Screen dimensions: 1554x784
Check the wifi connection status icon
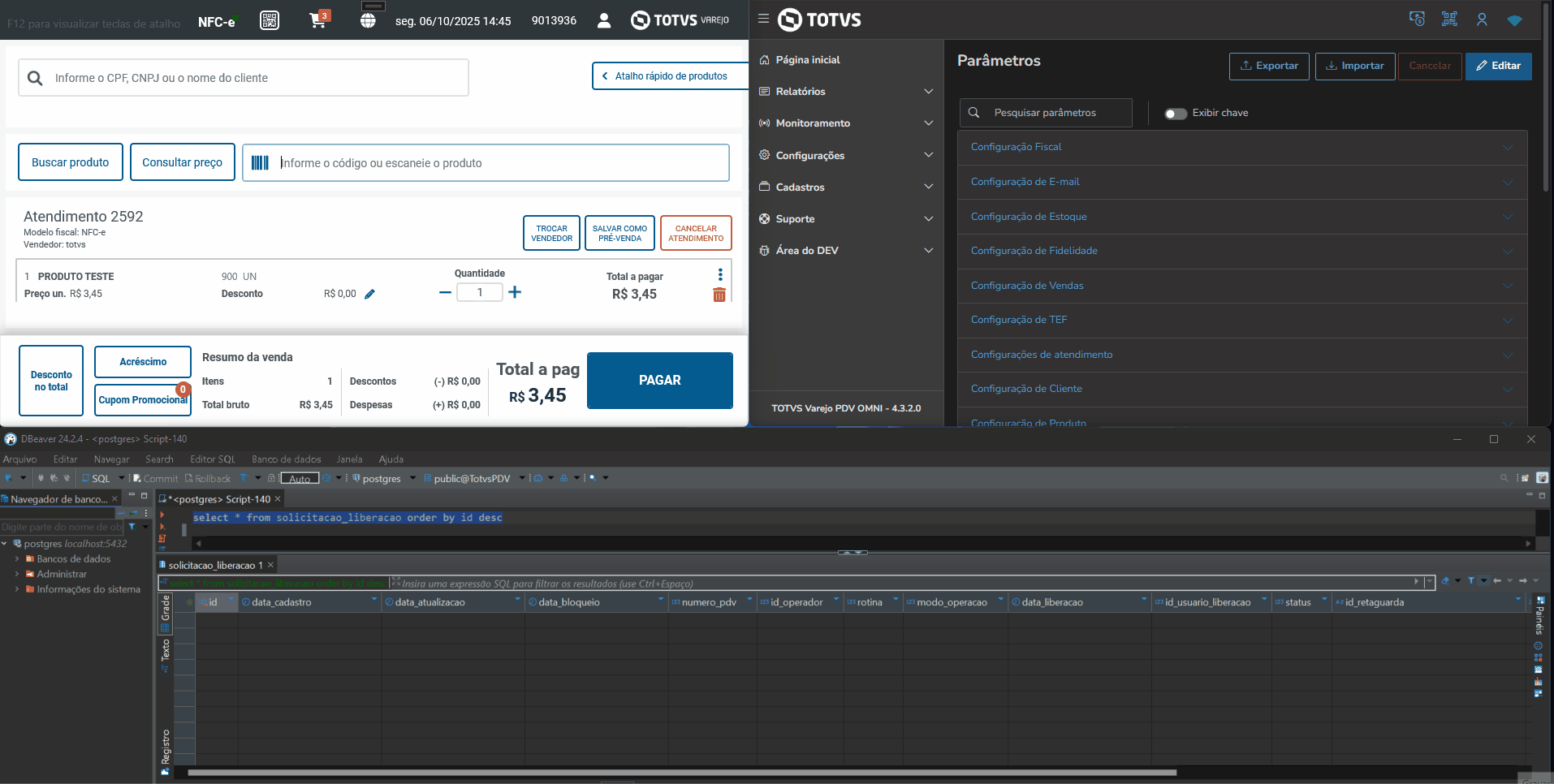(1514, 20)
